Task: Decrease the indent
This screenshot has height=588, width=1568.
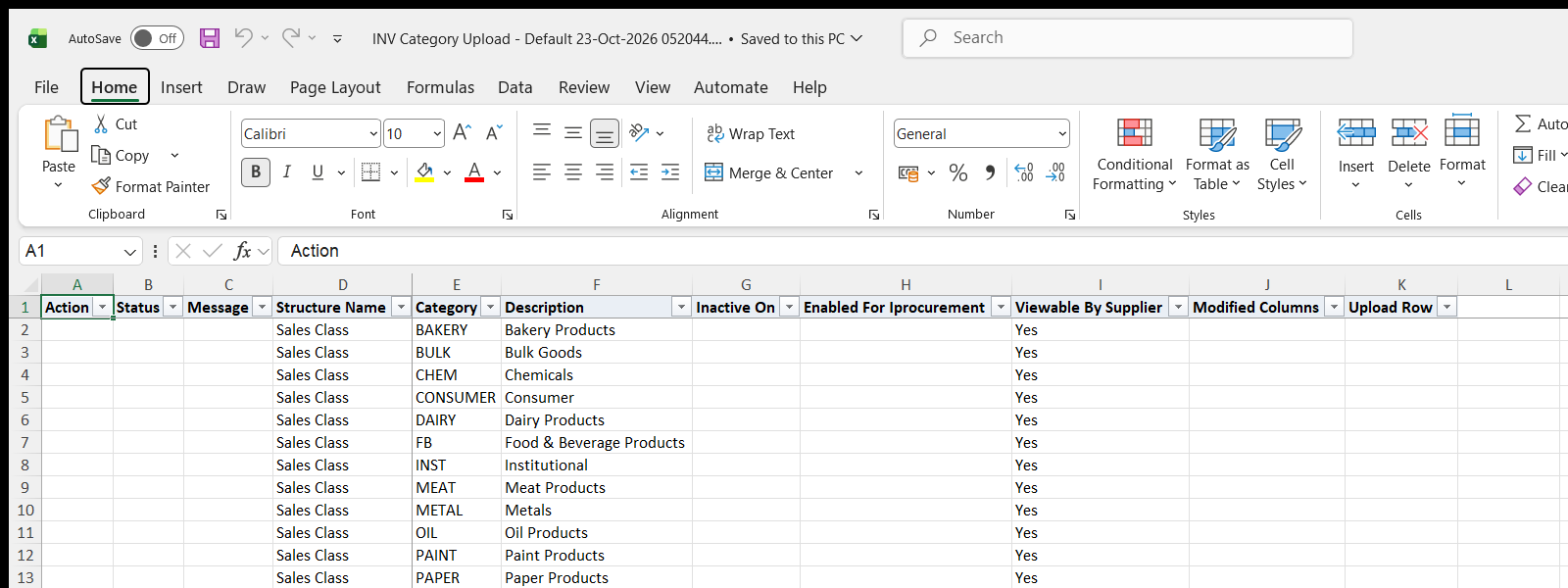Action: tap(639, 172)
